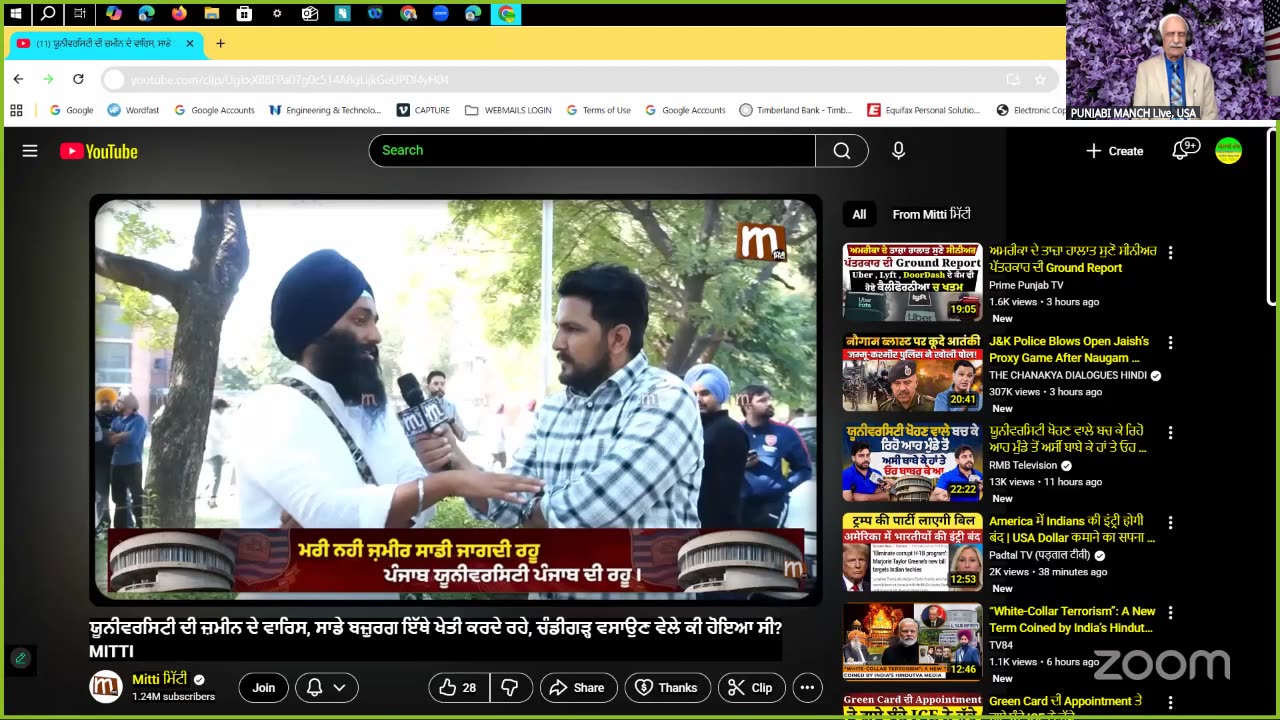Viewport: 1280px width, 720px height.
Task: Open Windows taskbar search
Action: click(48, 14)
